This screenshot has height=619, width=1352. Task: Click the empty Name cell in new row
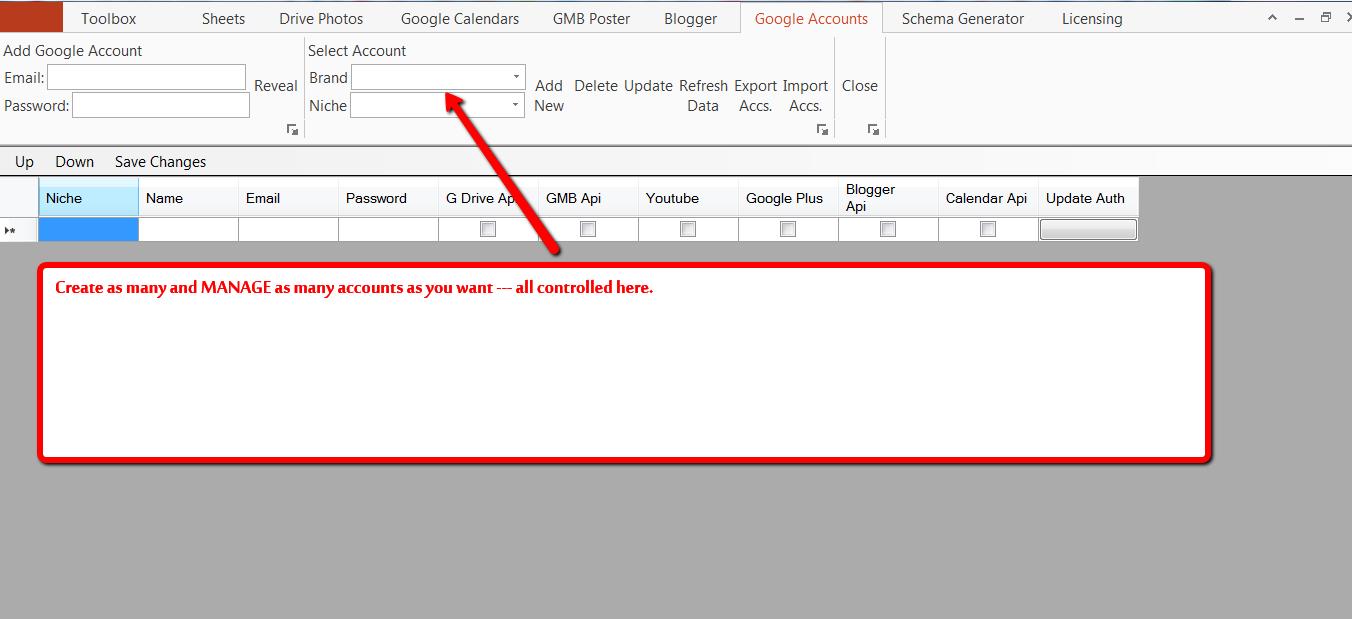pyautogui.click(x=188, y=230)
